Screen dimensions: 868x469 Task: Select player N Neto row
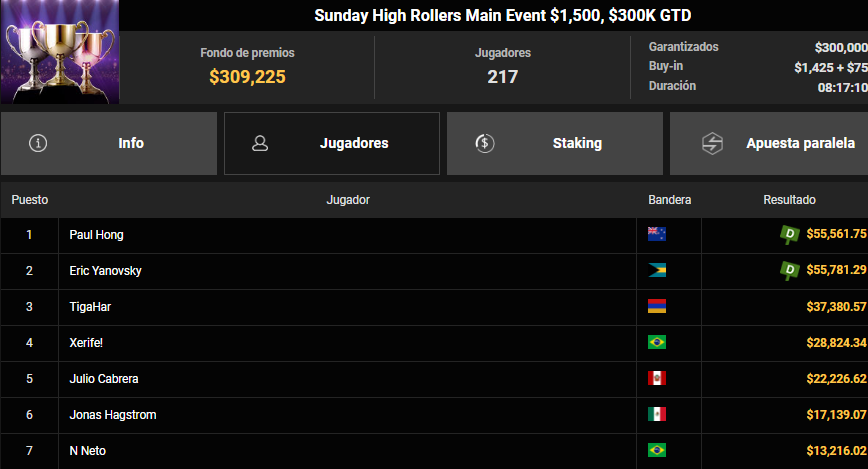[x=434, y=451]
